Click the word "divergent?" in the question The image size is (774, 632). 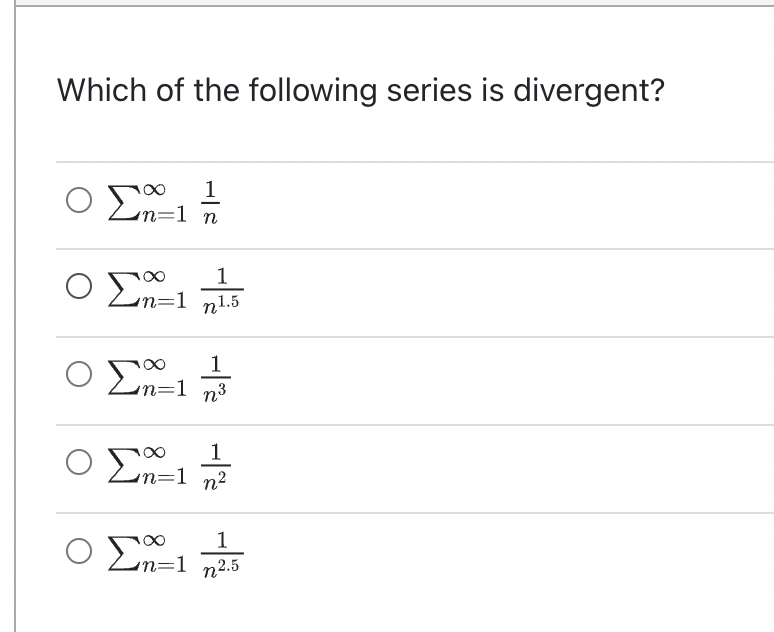point(589,91)
